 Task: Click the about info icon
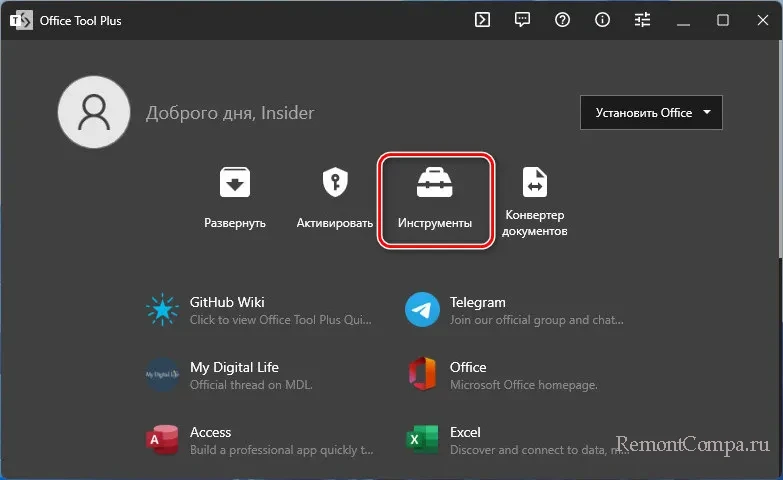[x=602, y=20]
